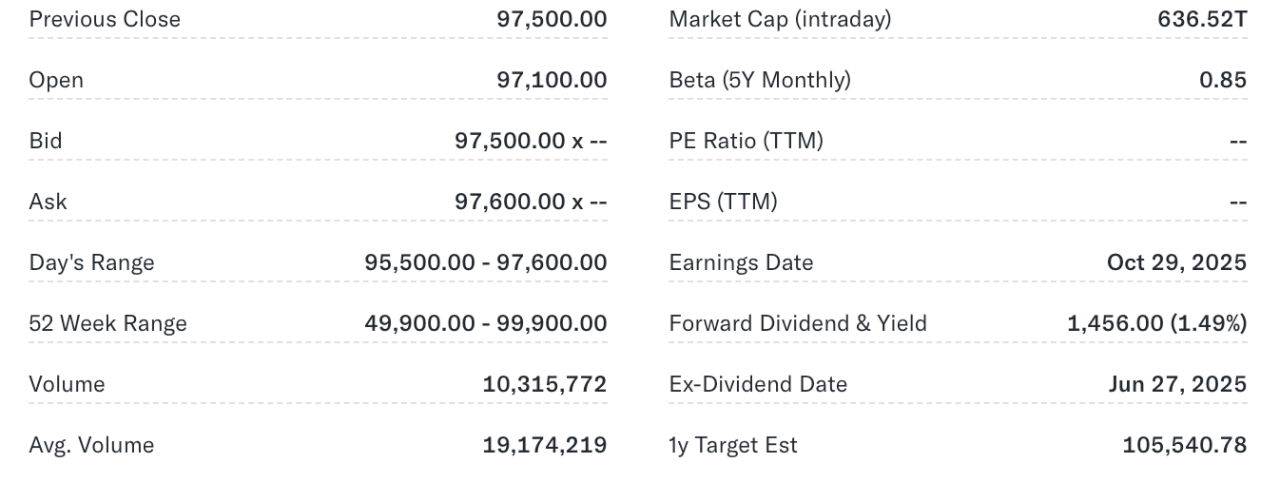
Task: Click the Day's Range label
Action: 91,263
